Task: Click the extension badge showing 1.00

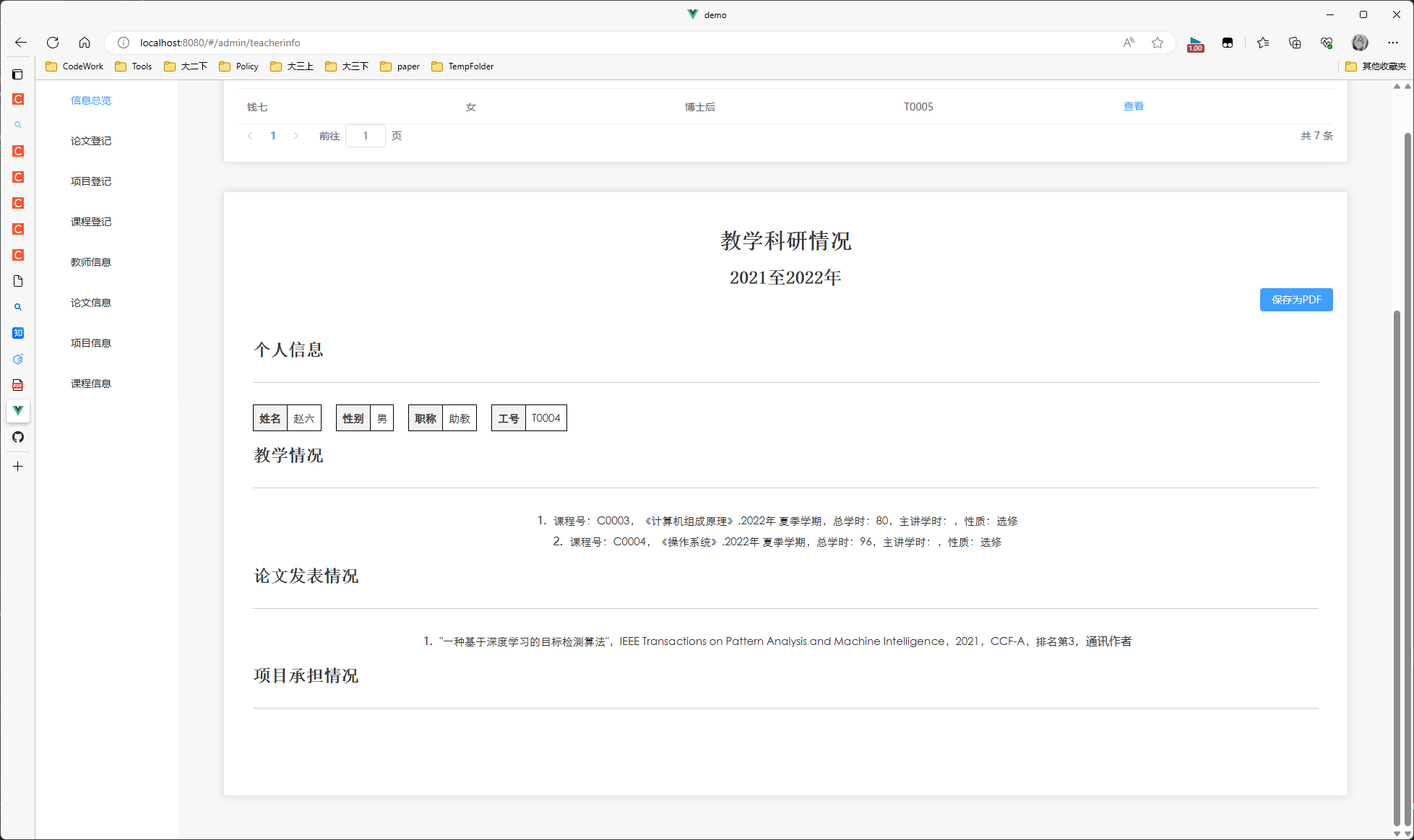Action: [x=1194, y=43]
